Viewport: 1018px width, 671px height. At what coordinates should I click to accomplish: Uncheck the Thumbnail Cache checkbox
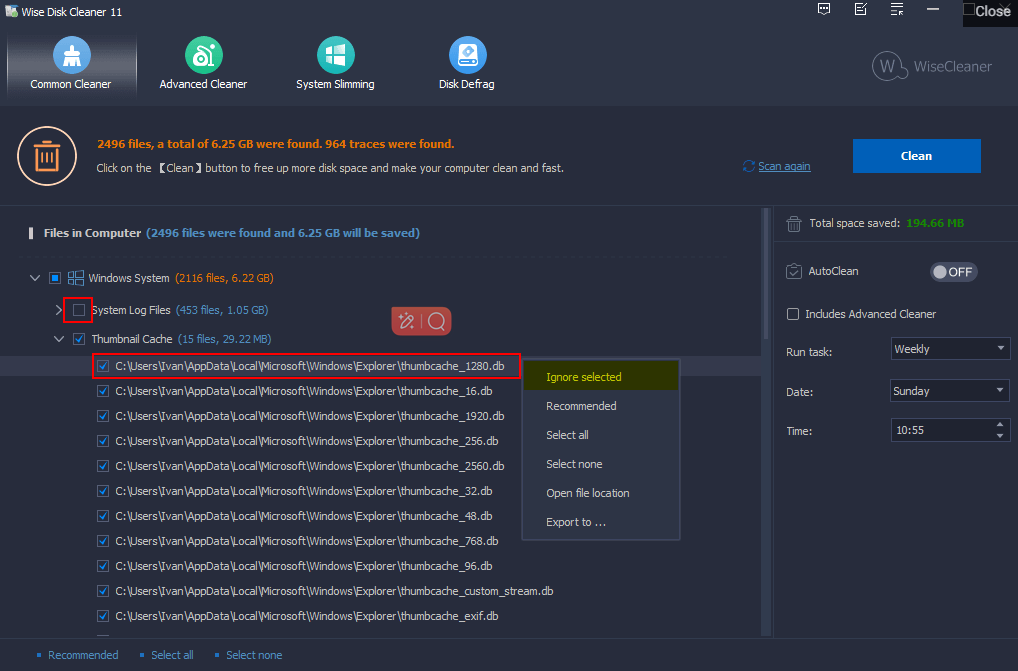coord(79,339)
